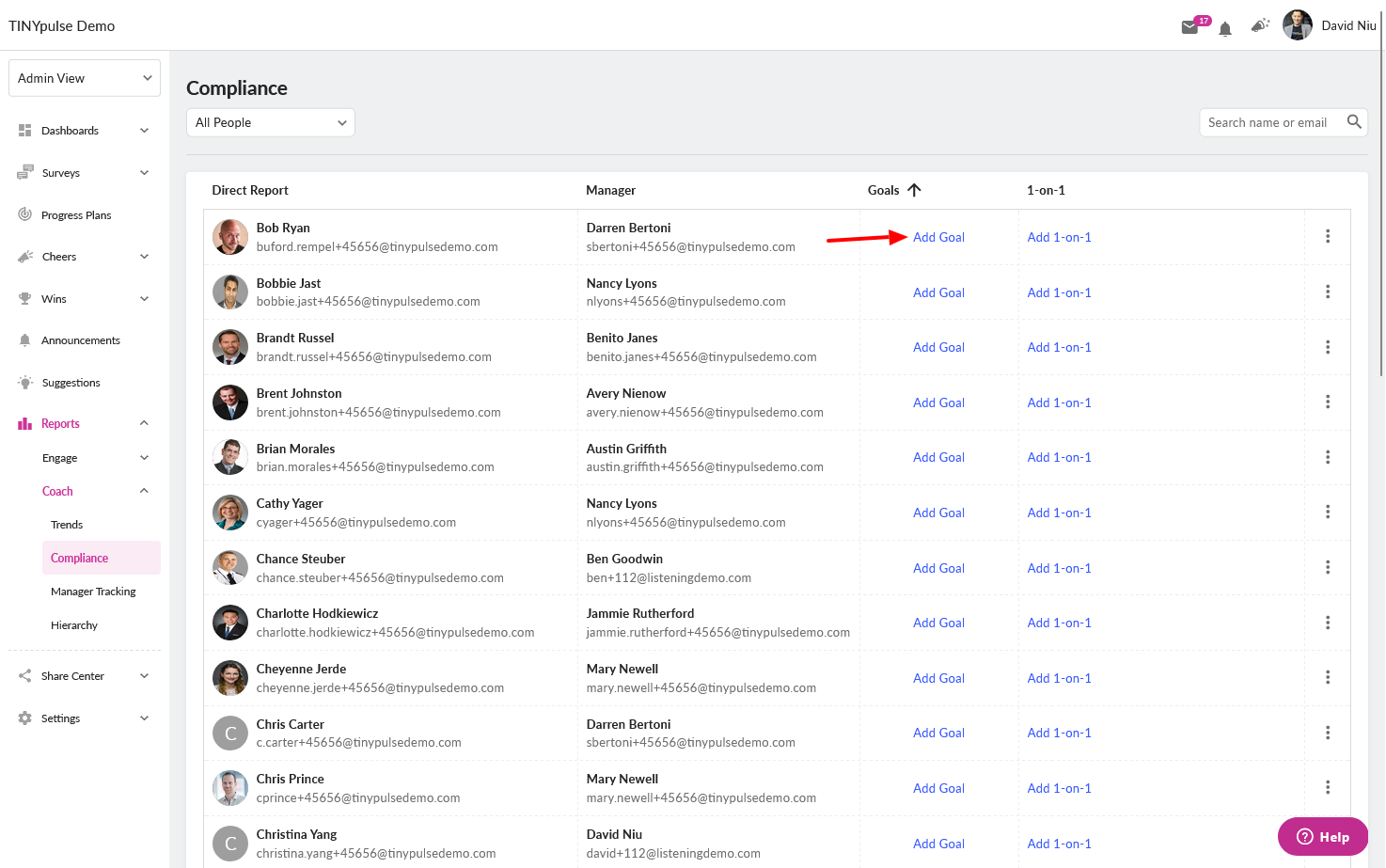This screenshot has height=868, width=1386.
Task: Open the more options menu for Bob Ryan
Action: coord(1328,236)
